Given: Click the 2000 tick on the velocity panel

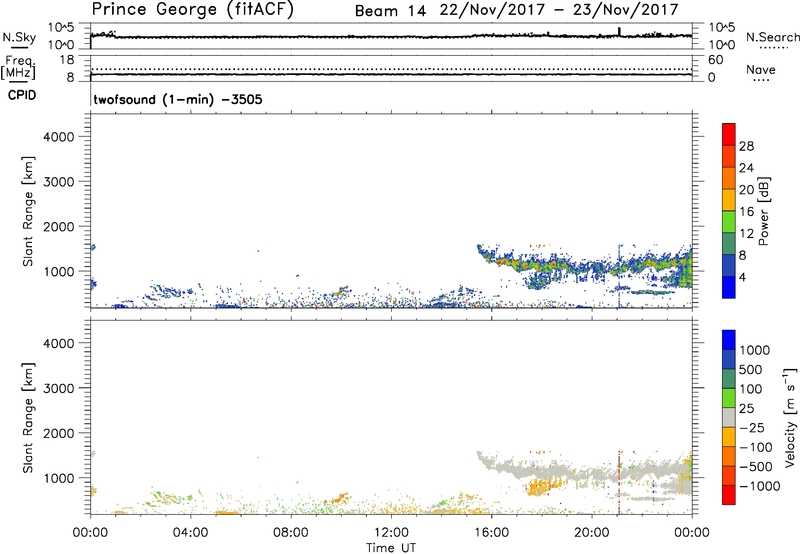Looking at the screenshot, I should click(x=58, y=433).
